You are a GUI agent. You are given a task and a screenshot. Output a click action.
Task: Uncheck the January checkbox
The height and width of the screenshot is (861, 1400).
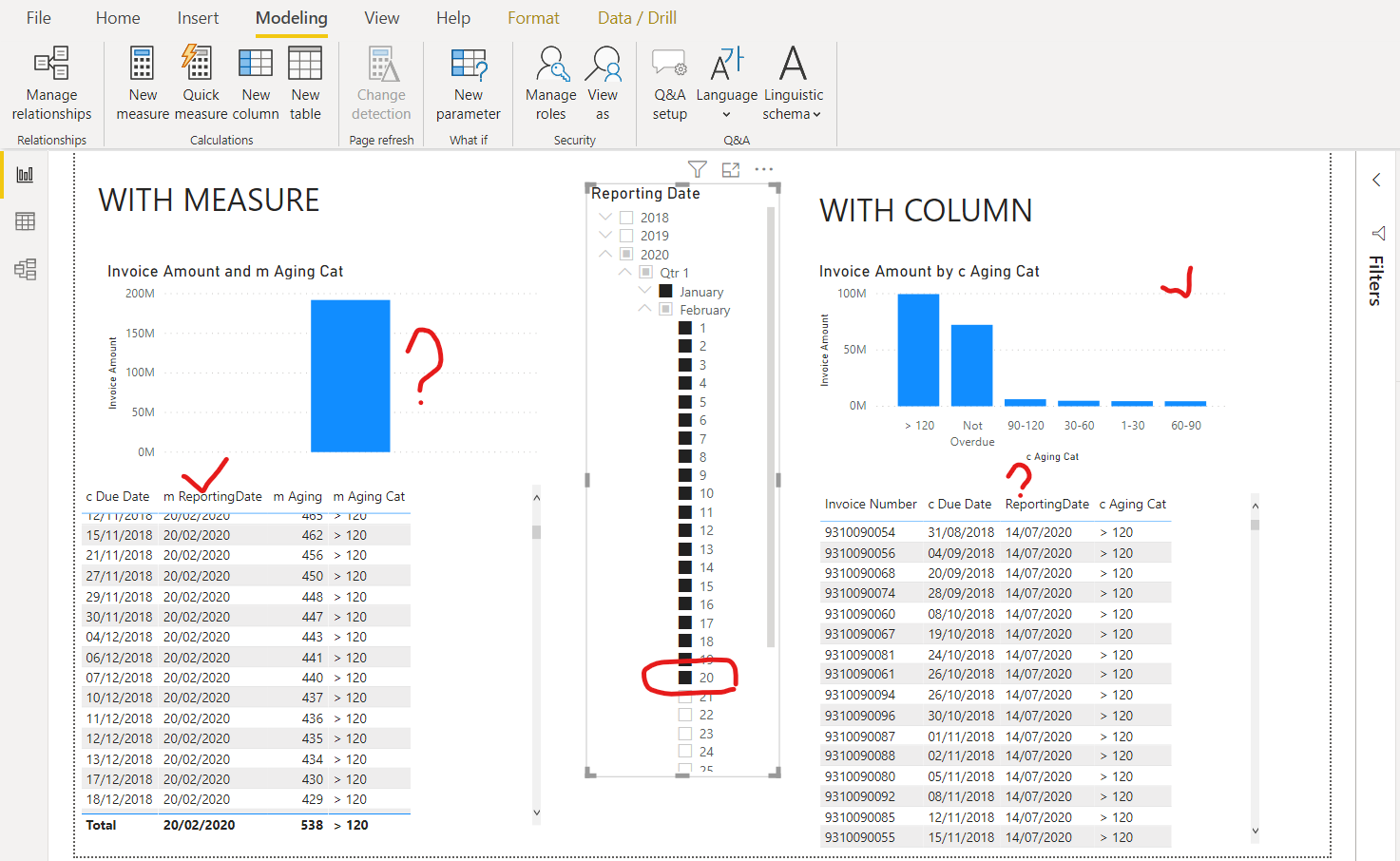click(666, 291)
